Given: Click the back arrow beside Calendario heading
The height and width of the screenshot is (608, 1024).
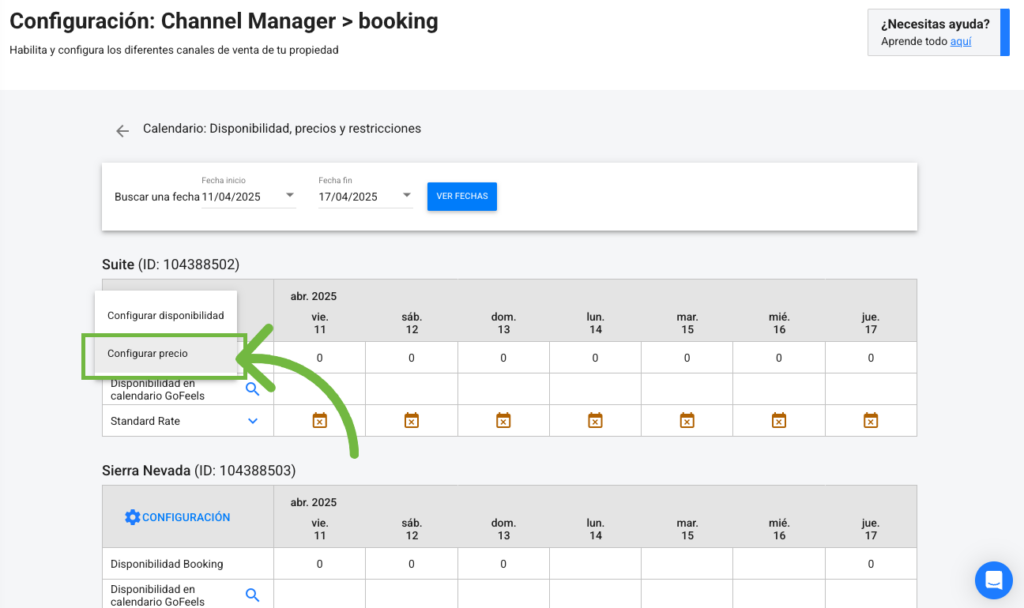Looking at the screenshot, I should tap(122, 130).
